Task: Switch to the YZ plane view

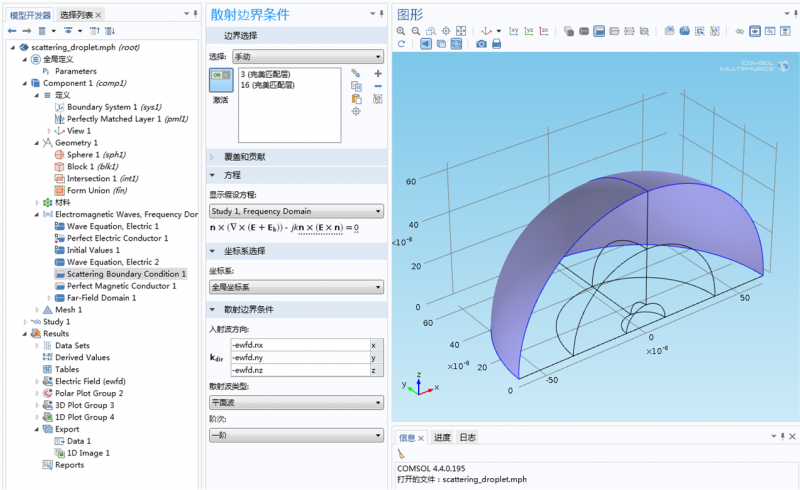Action: point(529,31)
